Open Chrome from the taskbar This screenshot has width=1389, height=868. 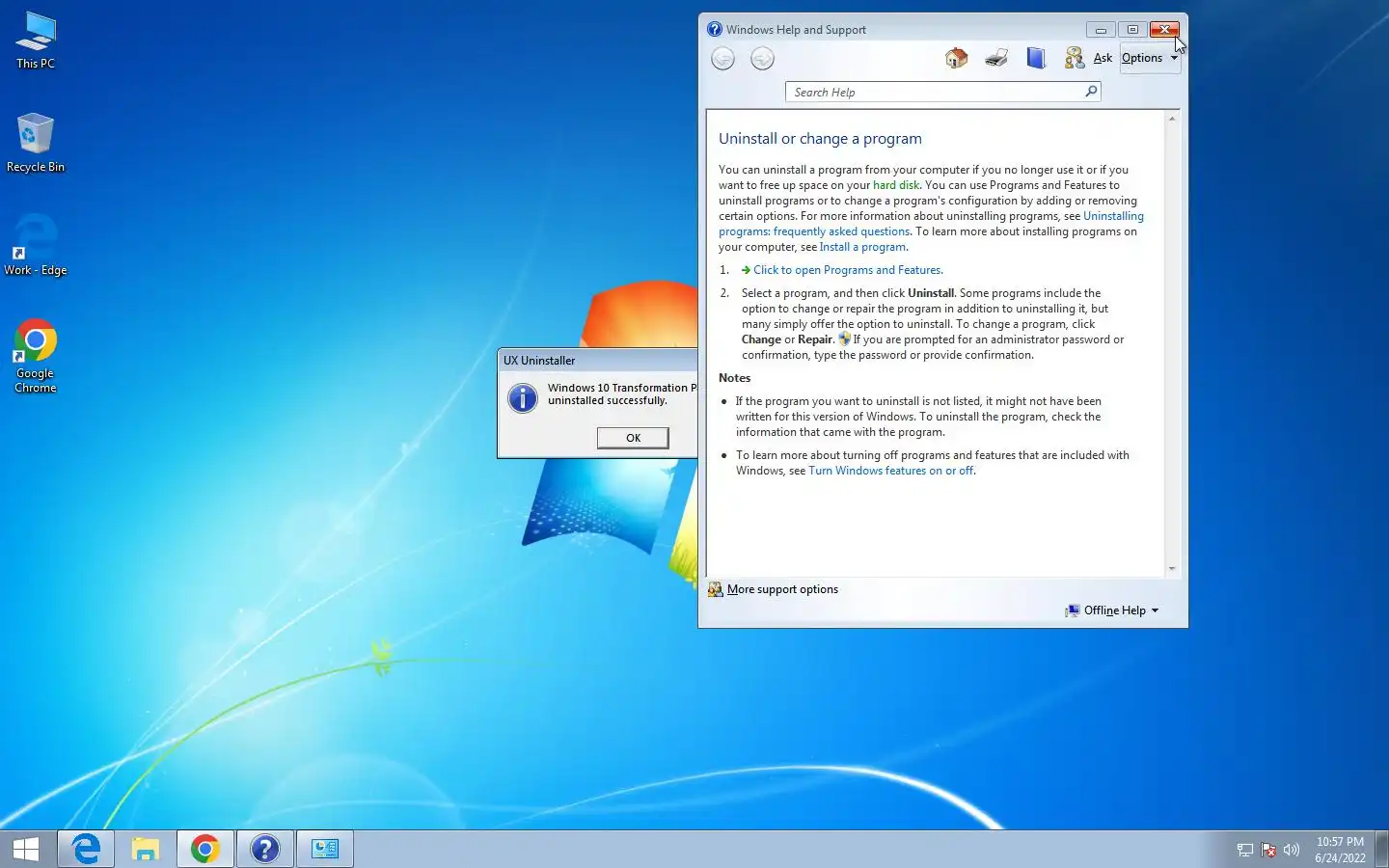pyautogui.click(x=204, y=849)
